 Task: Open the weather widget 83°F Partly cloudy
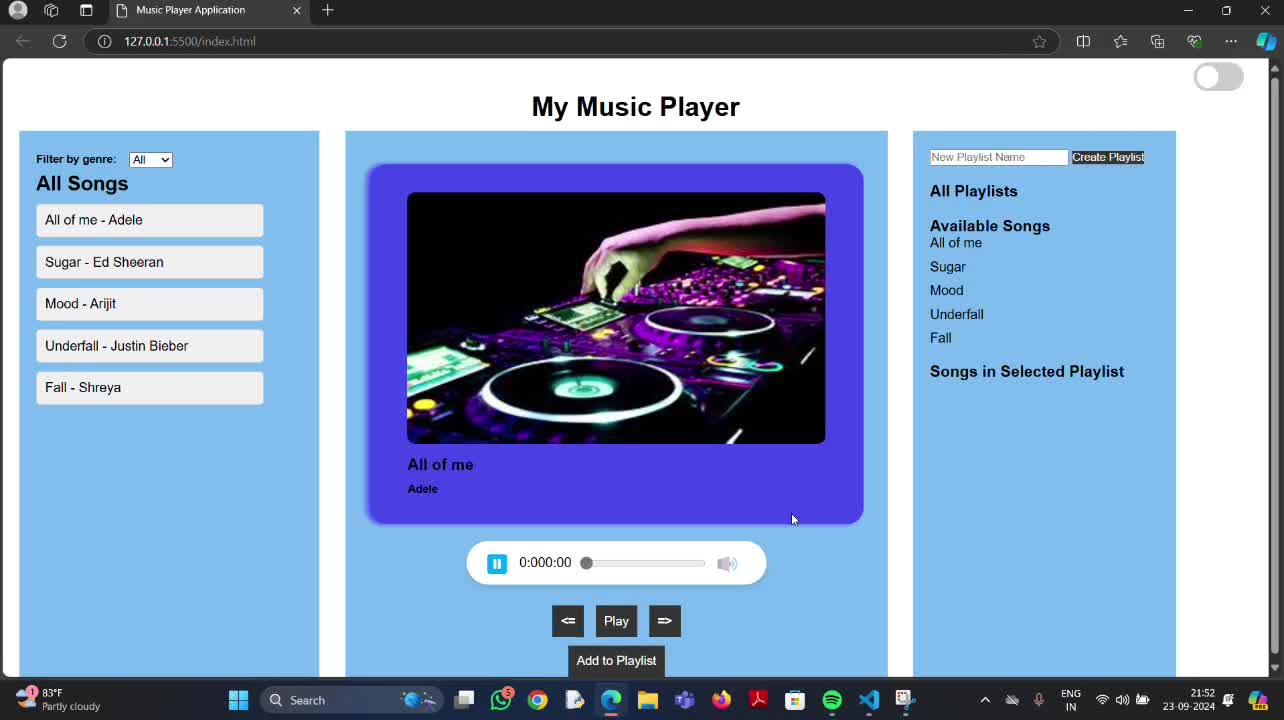tap(60, 700)
